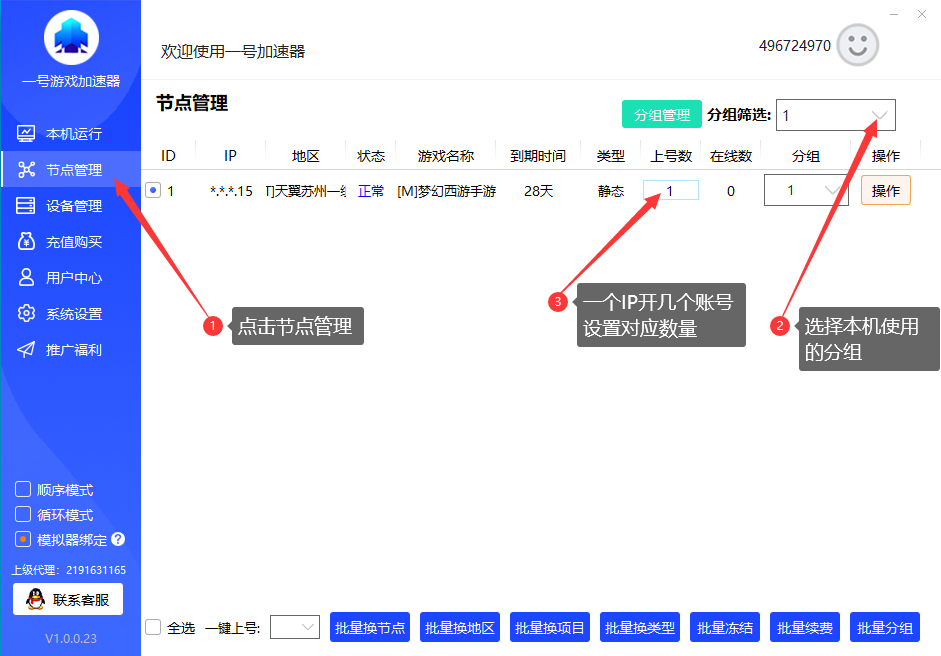This screenshot has height=656, width=941.
Task: Click the 节点管理 node icon
Action: 26,170
